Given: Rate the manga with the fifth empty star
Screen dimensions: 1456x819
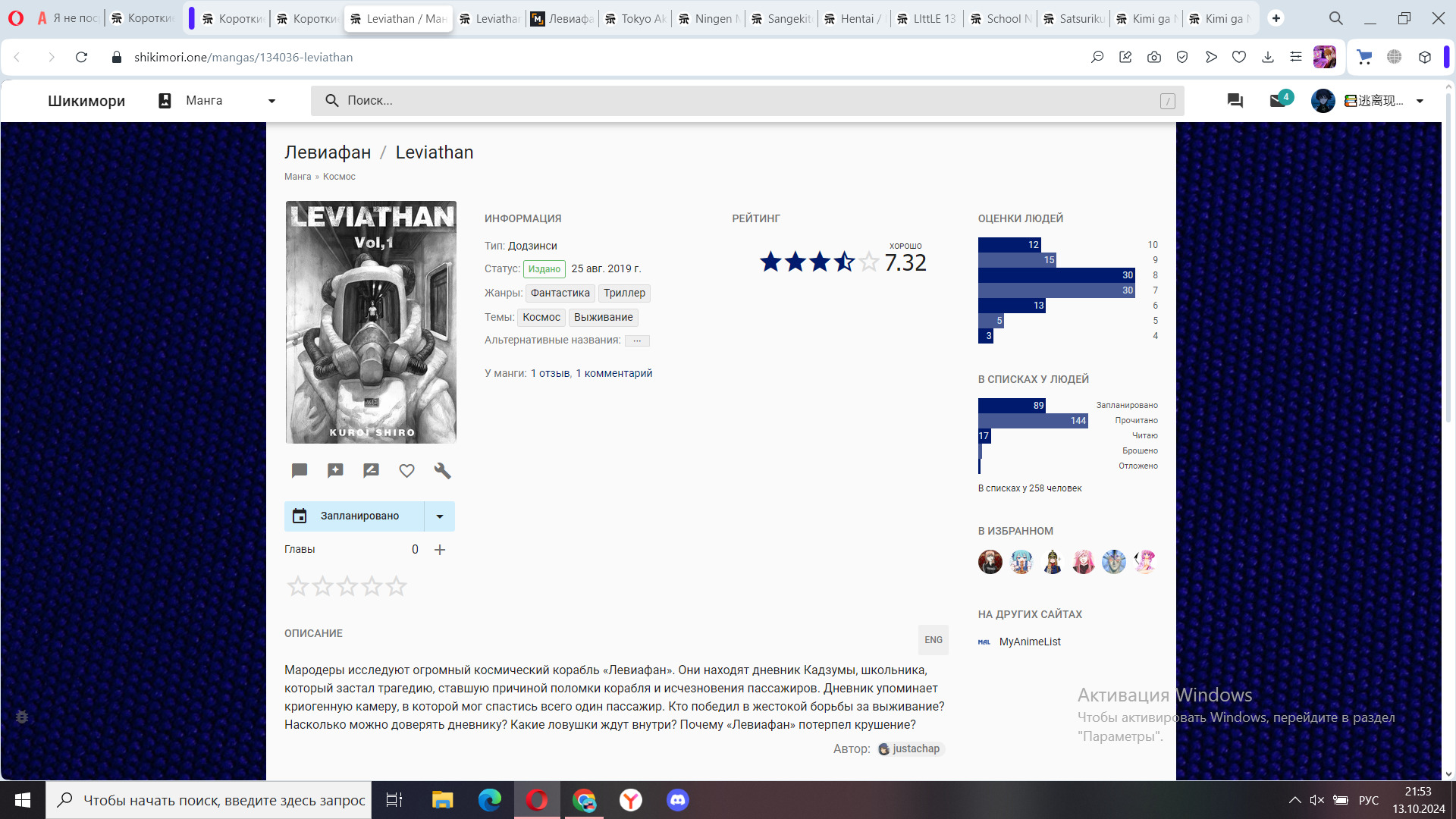Looking at the screenshot, I should tap(397, 586).
